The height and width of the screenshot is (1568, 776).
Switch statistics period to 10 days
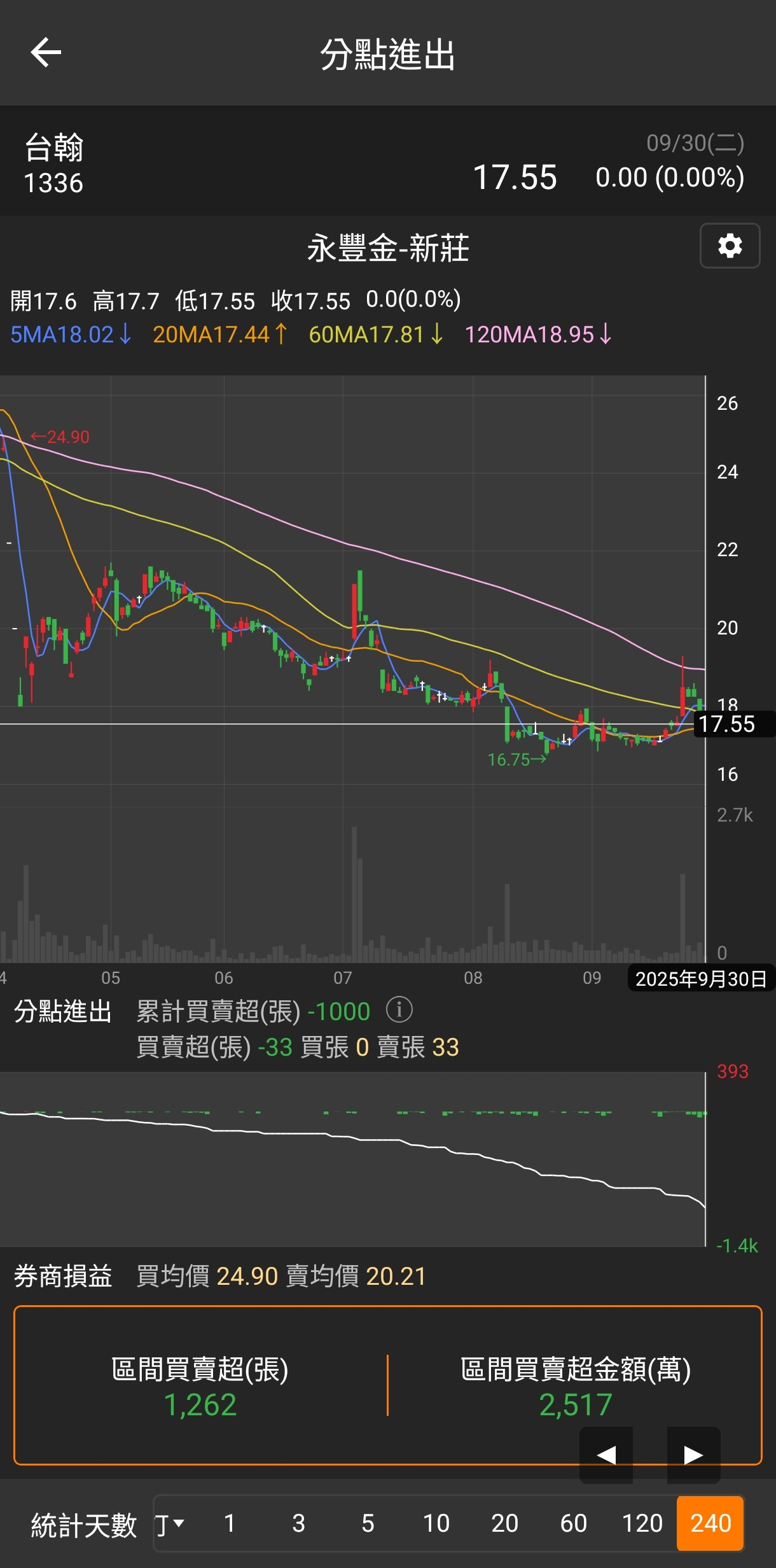pyautogui.click(x=436, y=1524)
